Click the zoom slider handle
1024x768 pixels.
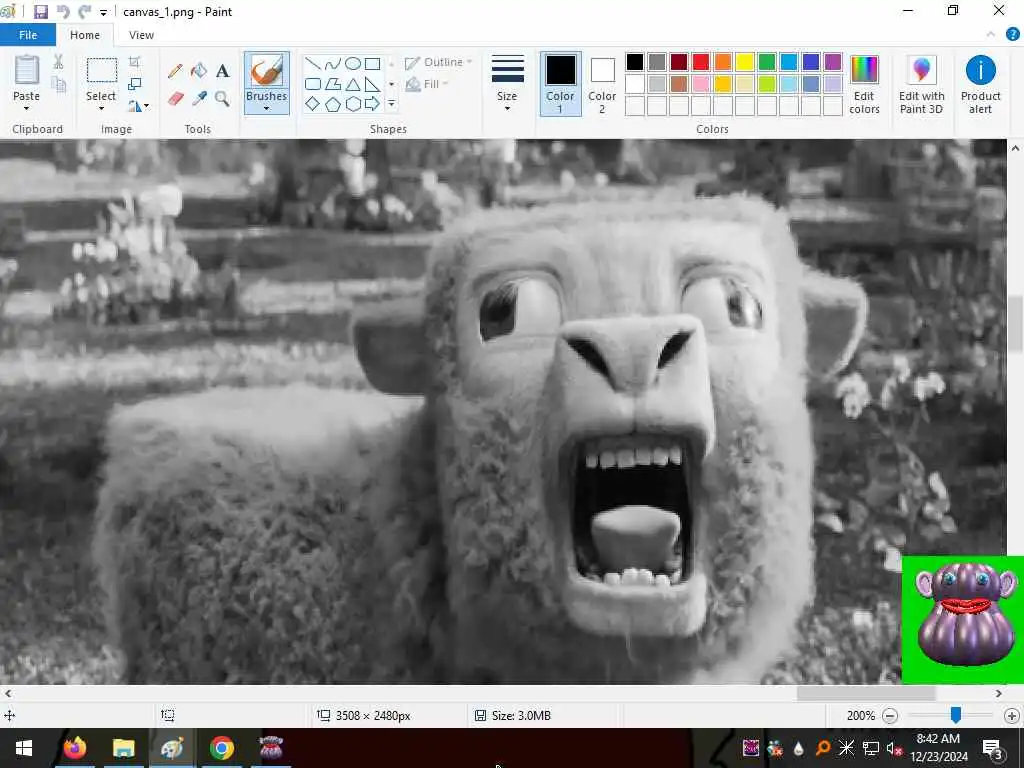click(x=955, y=715)
